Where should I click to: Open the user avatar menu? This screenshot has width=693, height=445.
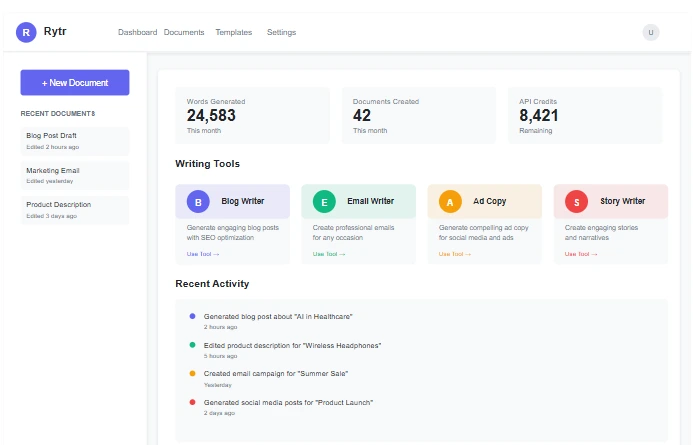click(651, 32)
